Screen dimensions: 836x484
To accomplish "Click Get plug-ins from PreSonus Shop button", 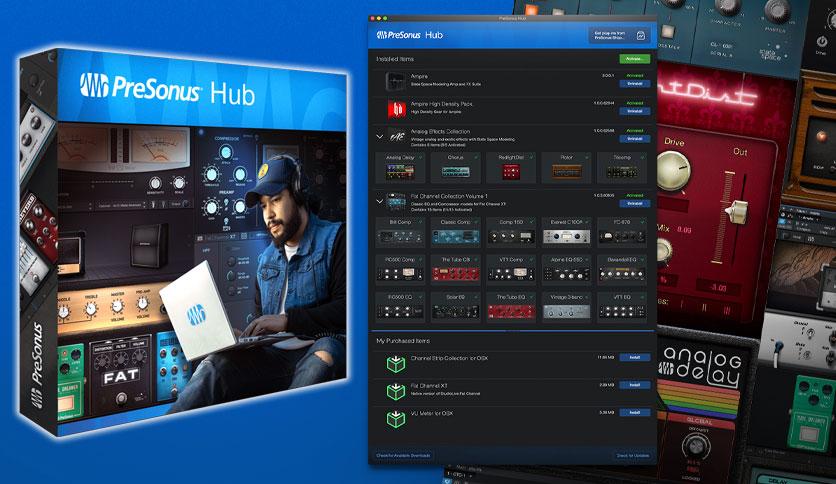I will (x=619, y=36).
